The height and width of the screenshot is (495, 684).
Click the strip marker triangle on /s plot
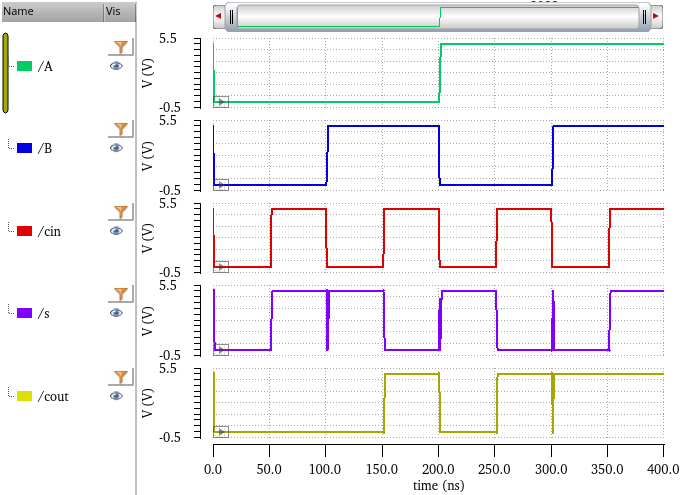[221, 350]
